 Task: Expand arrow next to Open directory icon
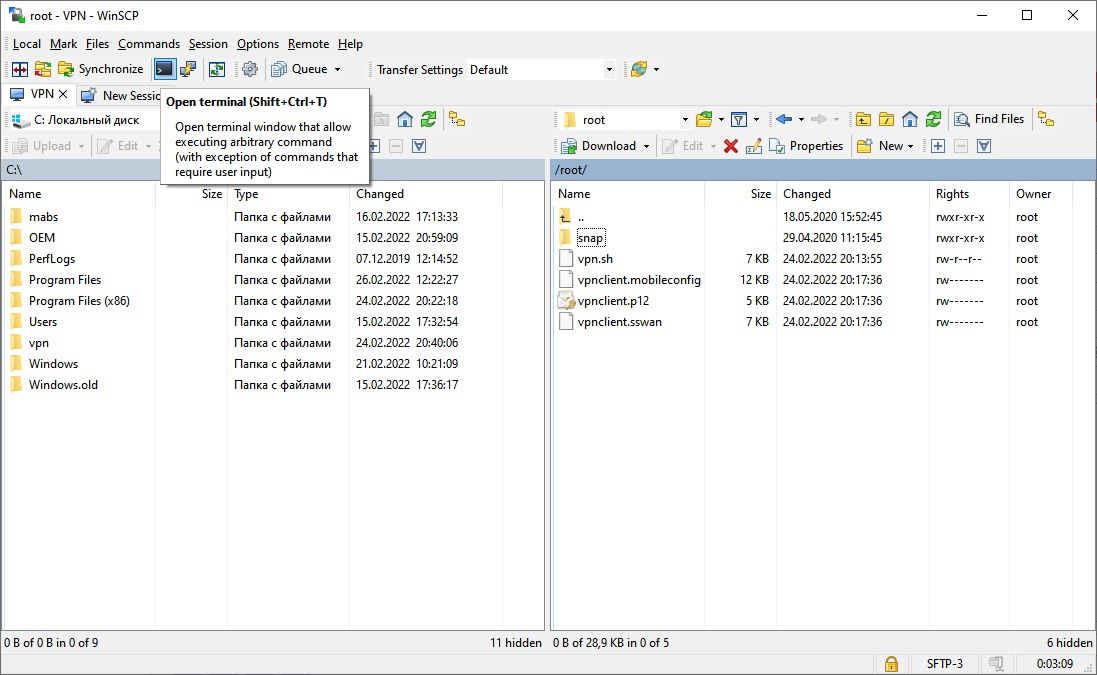click(x=721, y=120)
